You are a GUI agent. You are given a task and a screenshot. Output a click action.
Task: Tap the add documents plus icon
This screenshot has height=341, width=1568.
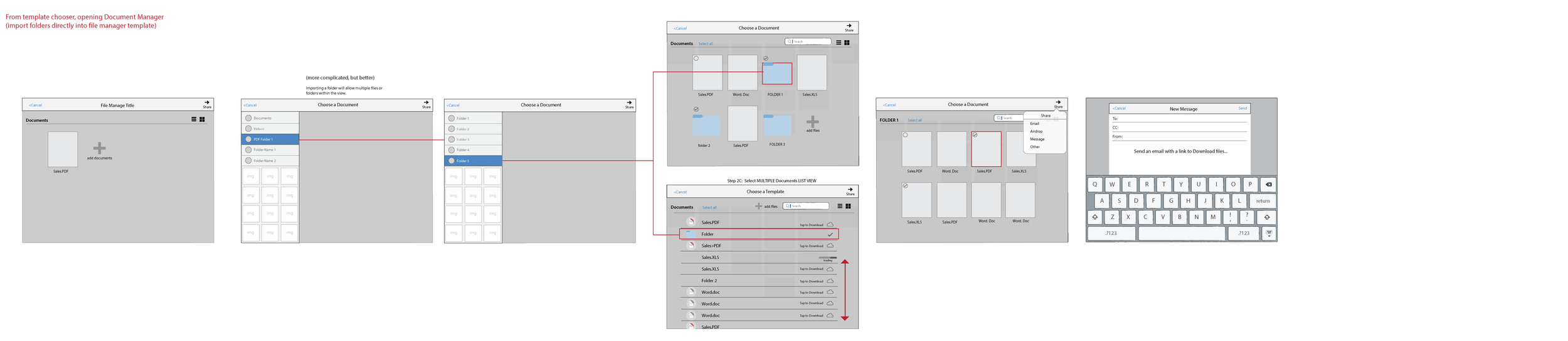99,148
